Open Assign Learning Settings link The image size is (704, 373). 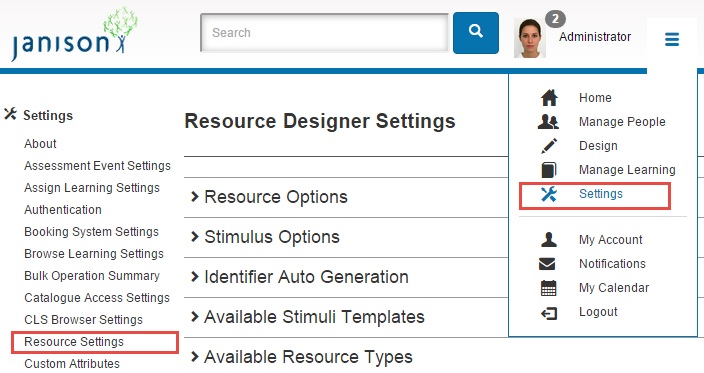92,188
